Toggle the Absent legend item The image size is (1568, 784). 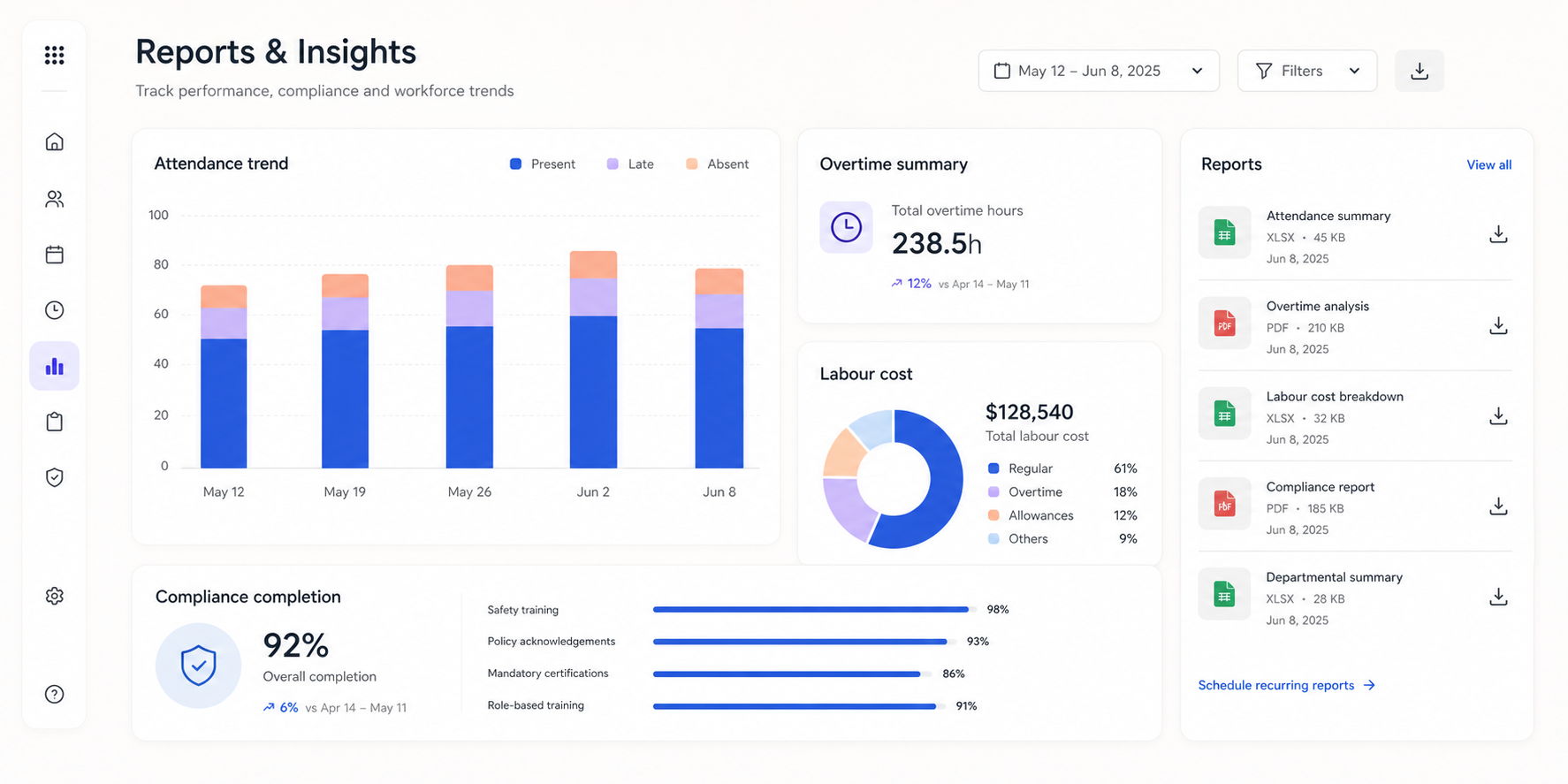[x=717, y=164]
